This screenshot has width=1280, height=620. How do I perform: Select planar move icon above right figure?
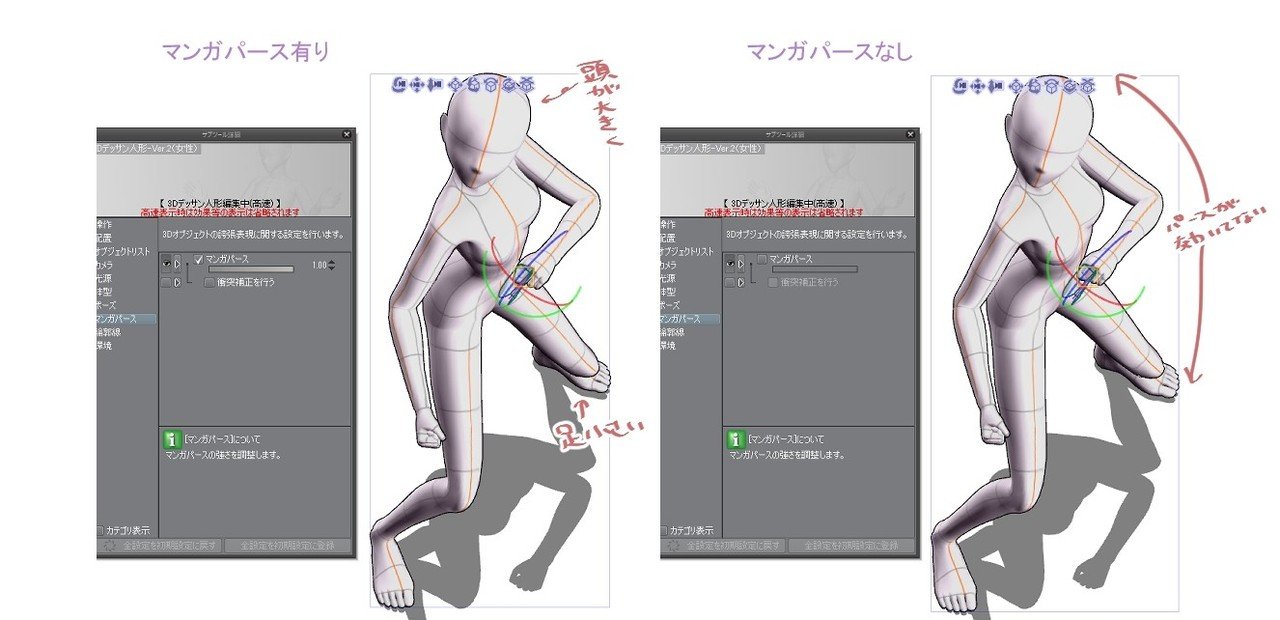coord(1016,86)
